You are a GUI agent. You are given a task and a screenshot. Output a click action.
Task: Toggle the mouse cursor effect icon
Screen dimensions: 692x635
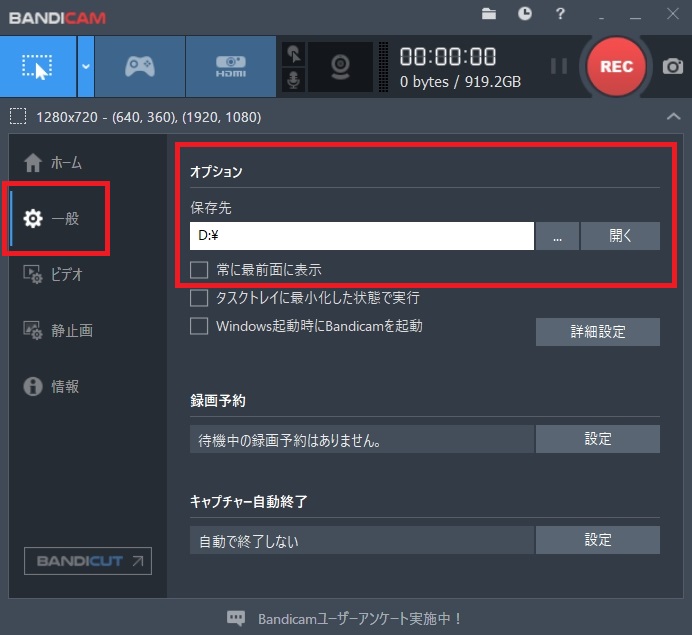(x=293, y=54)
